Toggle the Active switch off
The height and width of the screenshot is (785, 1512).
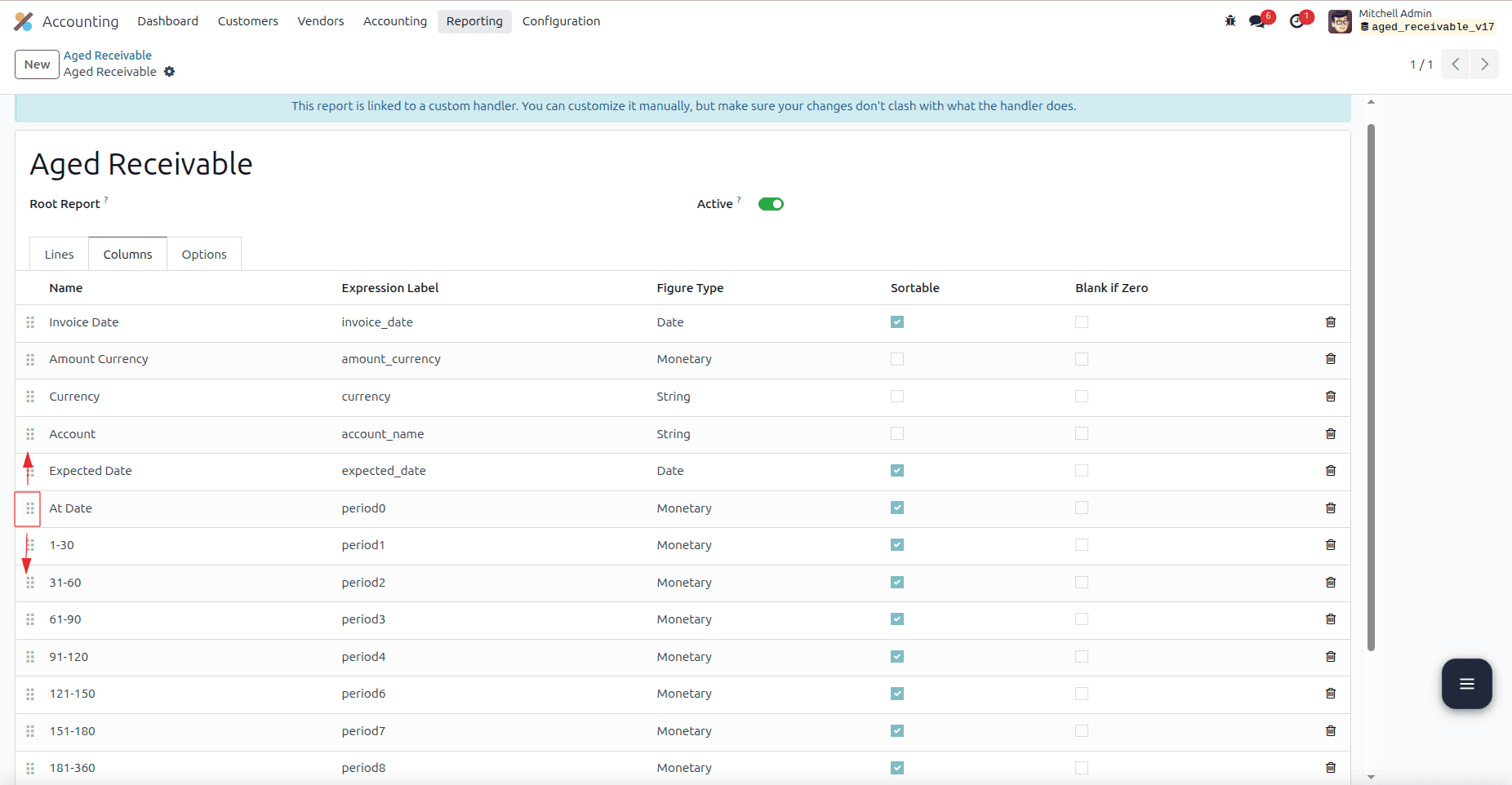[771, 204]
